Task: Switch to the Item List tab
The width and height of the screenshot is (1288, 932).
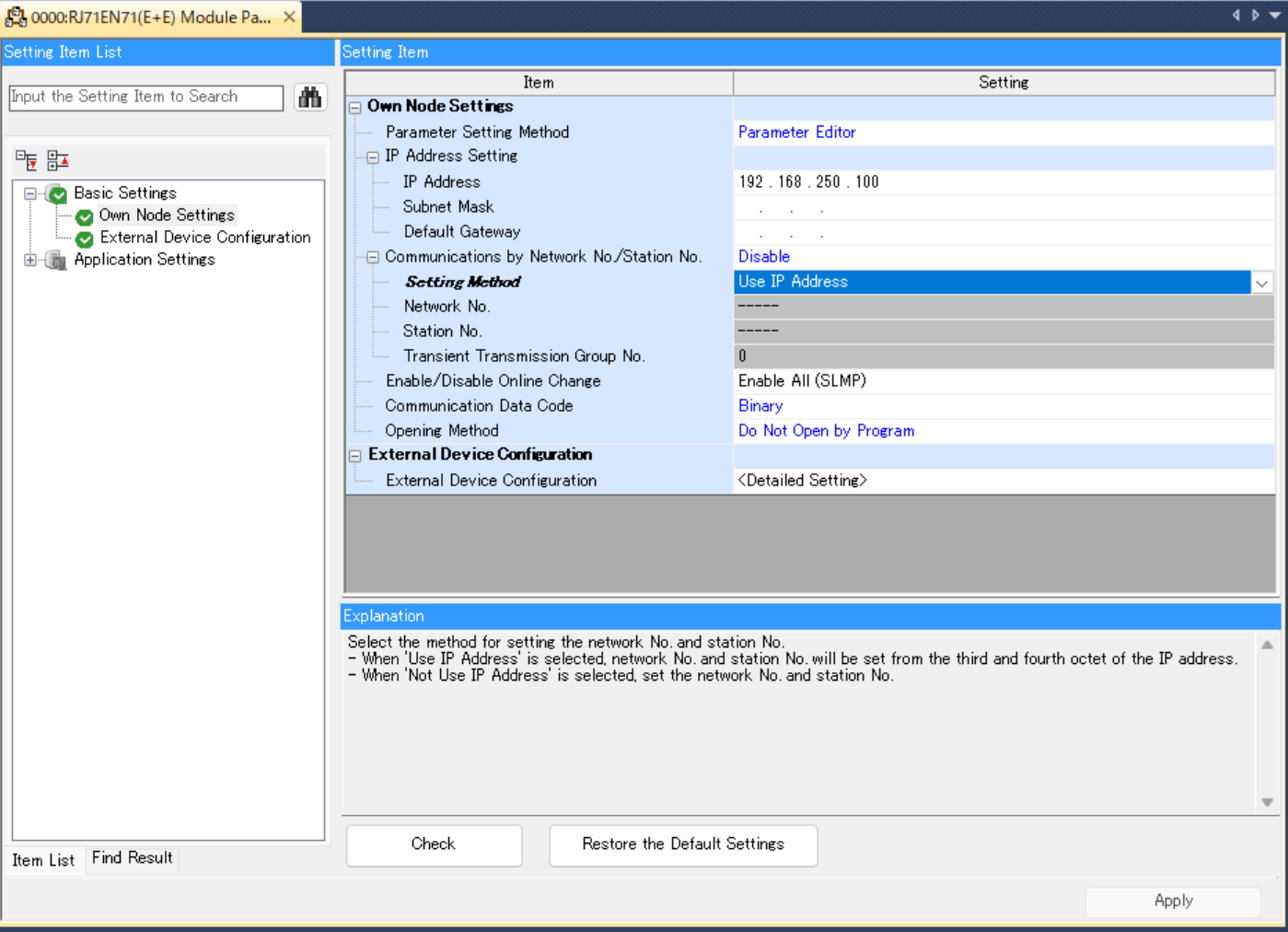Action: pyautogui.click(x=43, y=860)
